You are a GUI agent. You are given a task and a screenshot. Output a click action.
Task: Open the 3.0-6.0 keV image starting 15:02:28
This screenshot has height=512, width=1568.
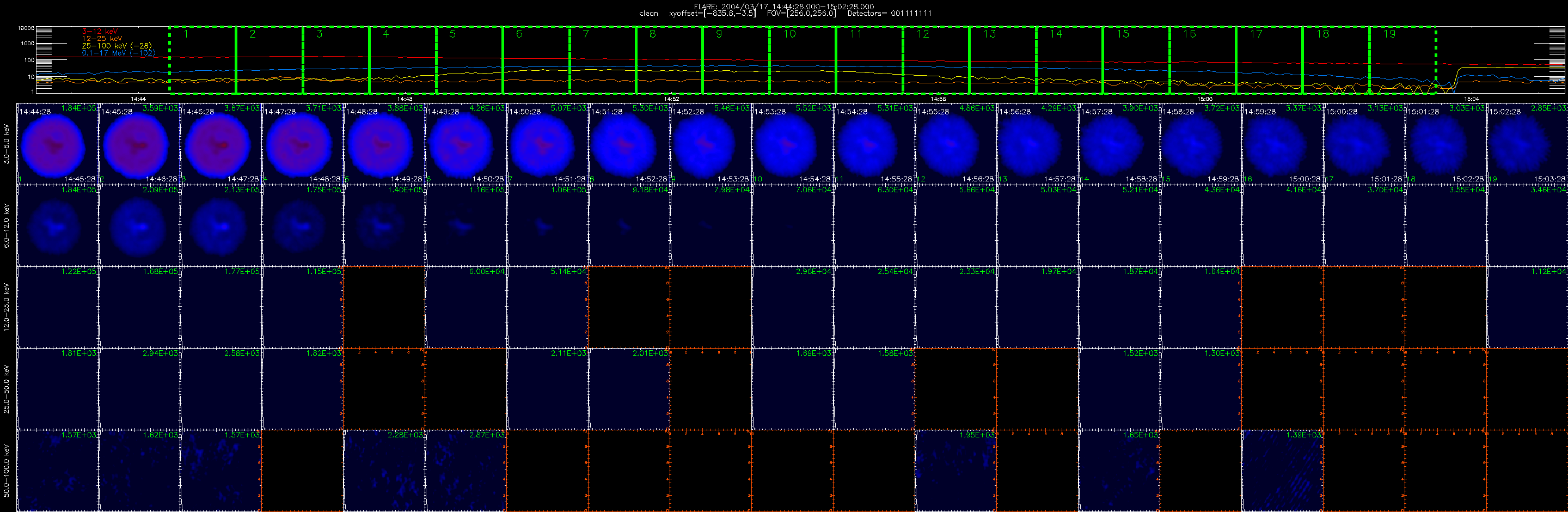1527,144
